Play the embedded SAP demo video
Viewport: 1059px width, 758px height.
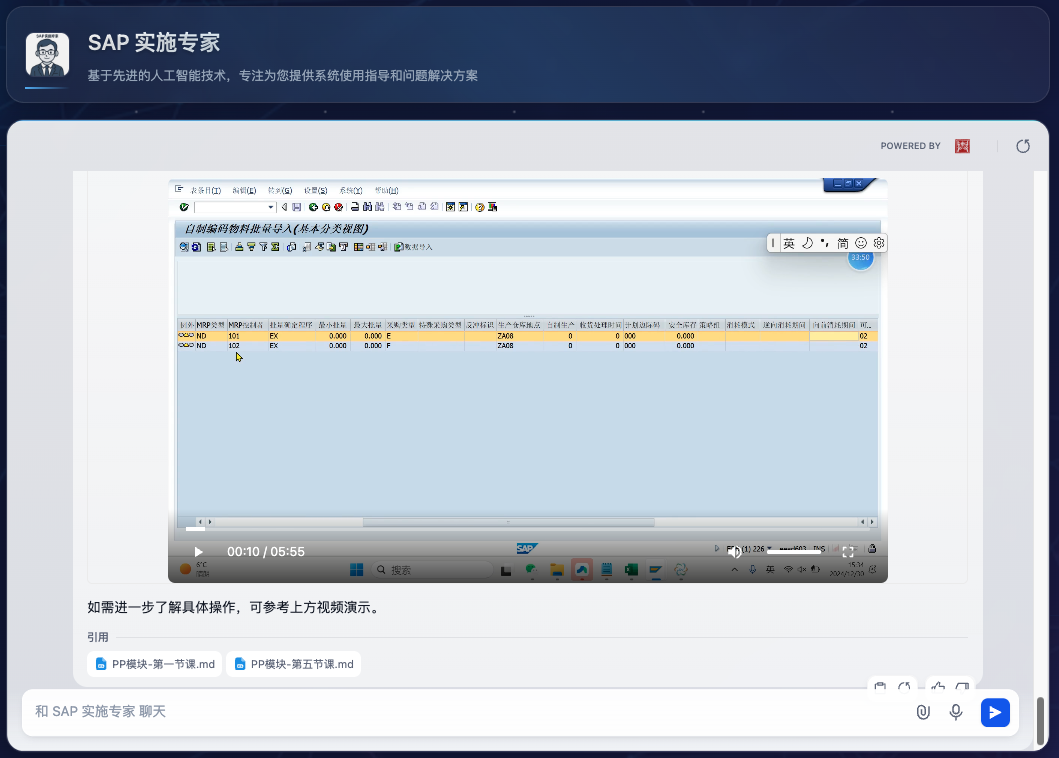click(199, 552)
